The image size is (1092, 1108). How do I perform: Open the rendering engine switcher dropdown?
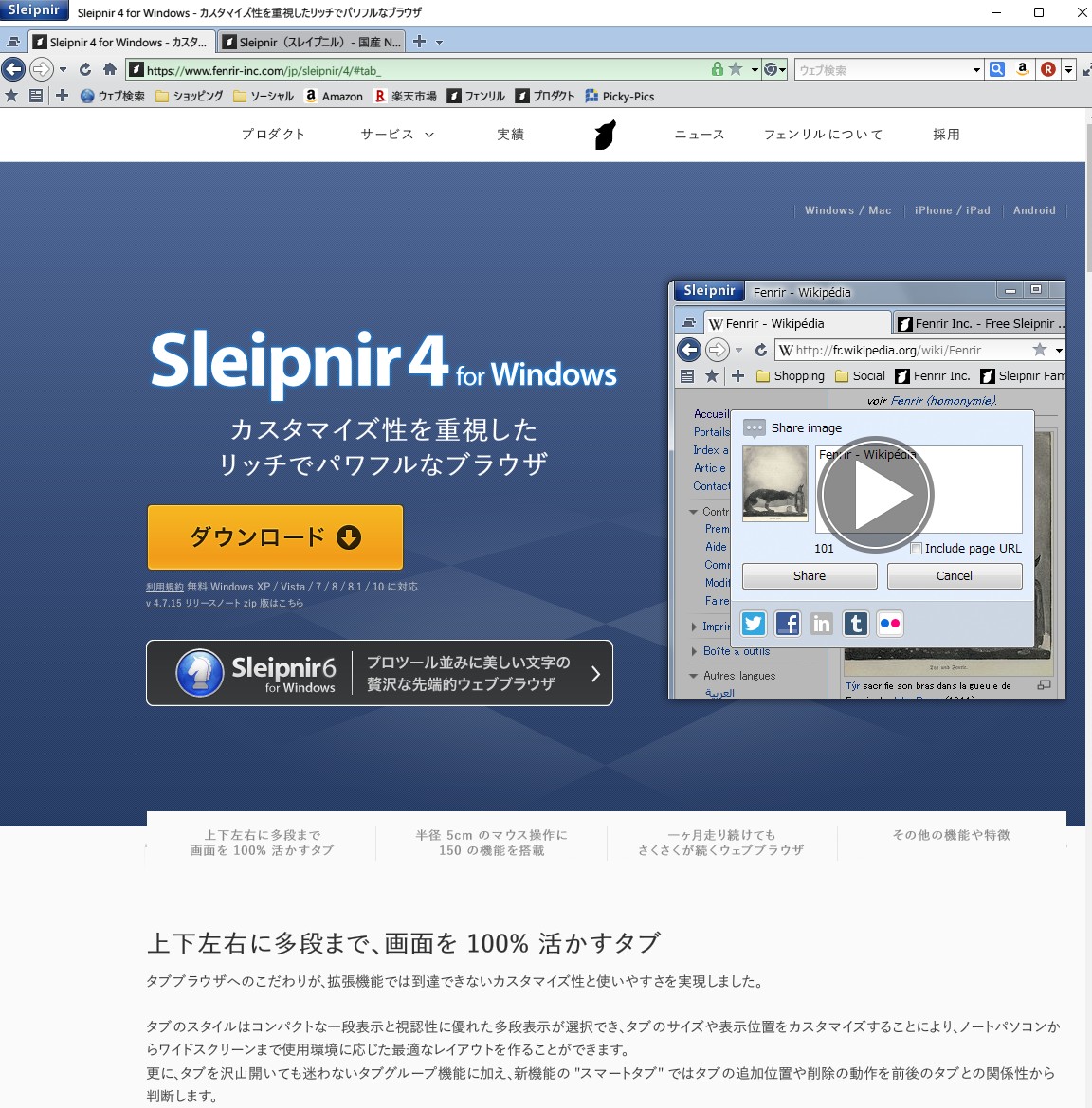pos(775,69)
